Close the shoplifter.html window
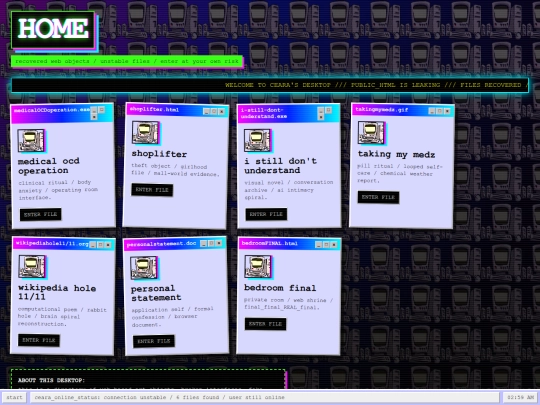Viewport: 540px width, 405px height. coord(221,112)
